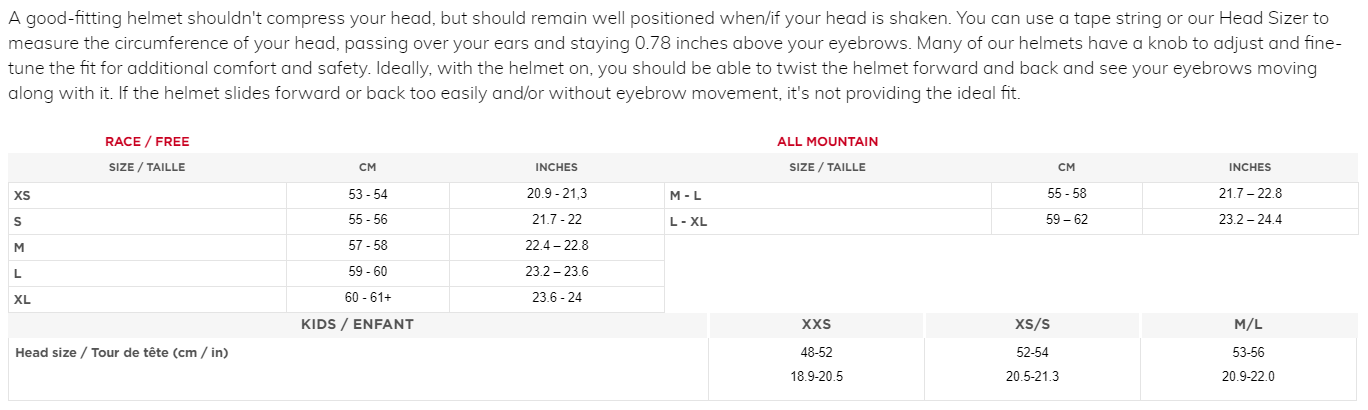The image size is (1368, 410).
Task: Click the ALL MOUNTAIN table heading
Action: tap(827, 142)
